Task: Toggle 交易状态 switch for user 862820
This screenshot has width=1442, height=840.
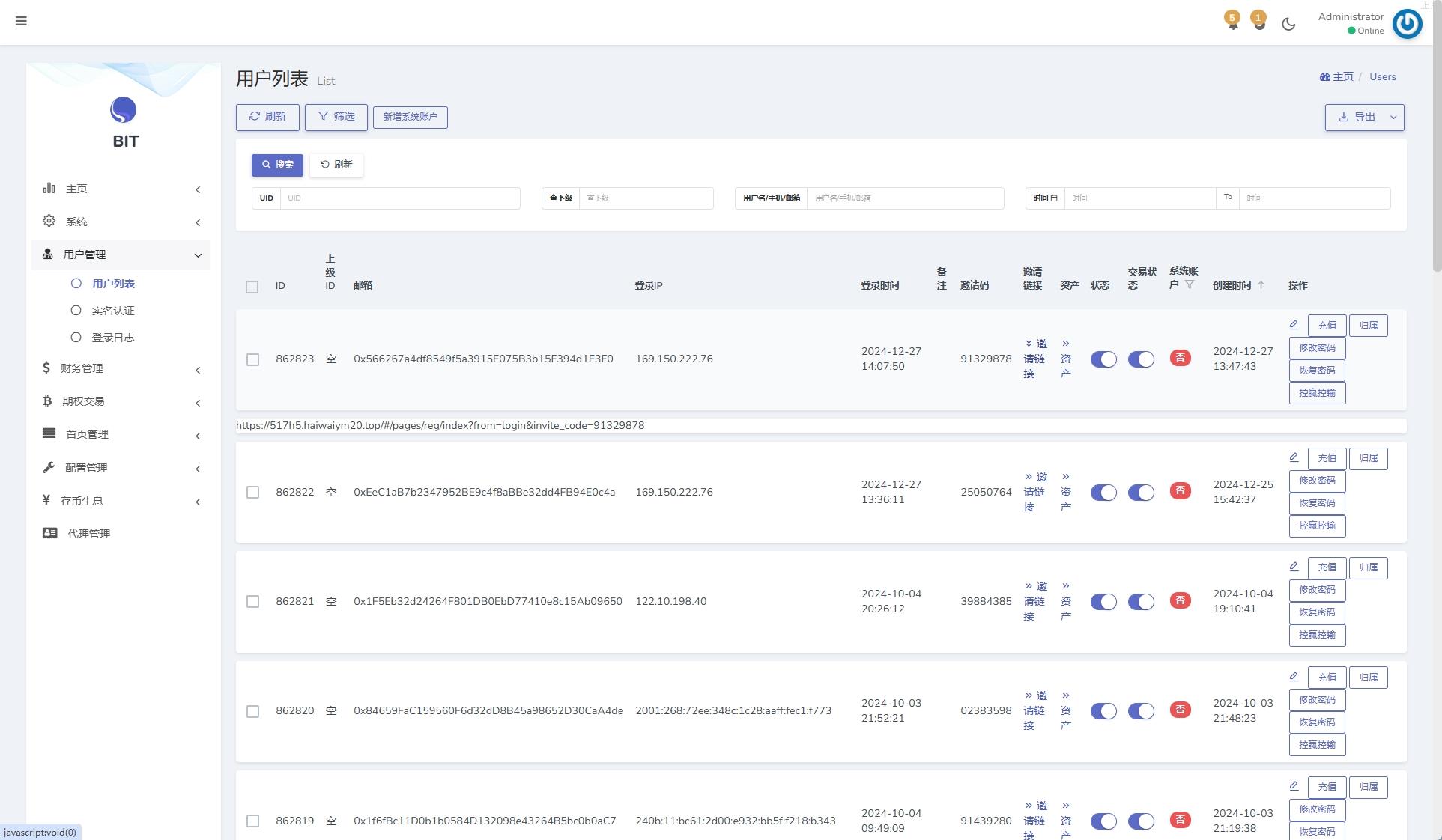Action: 1141,711
